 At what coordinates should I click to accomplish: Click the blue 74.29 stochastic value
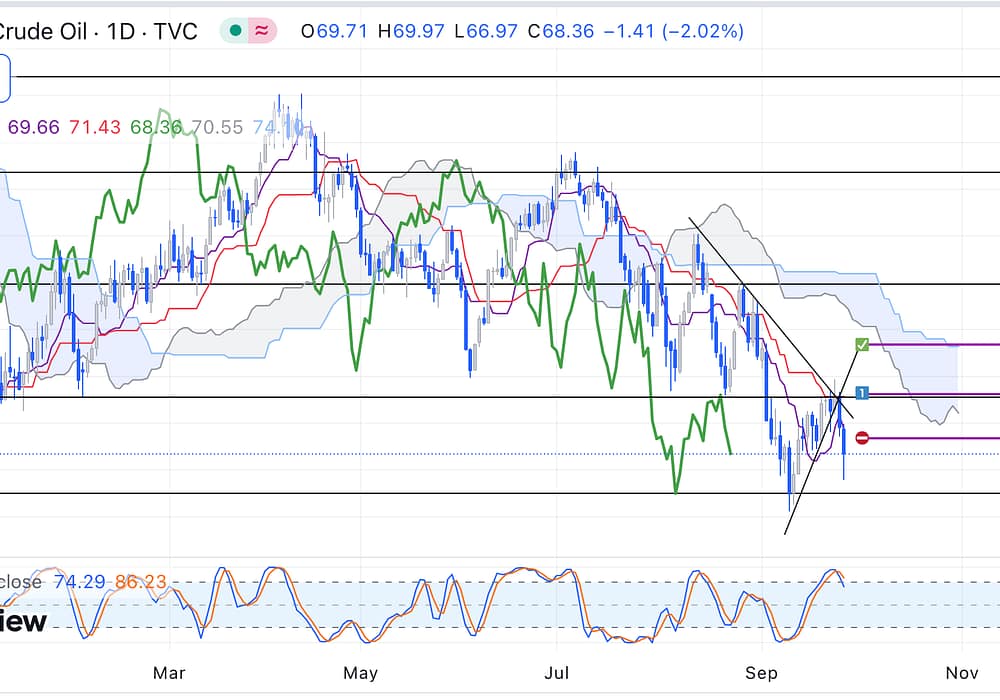tap(79, 582)
